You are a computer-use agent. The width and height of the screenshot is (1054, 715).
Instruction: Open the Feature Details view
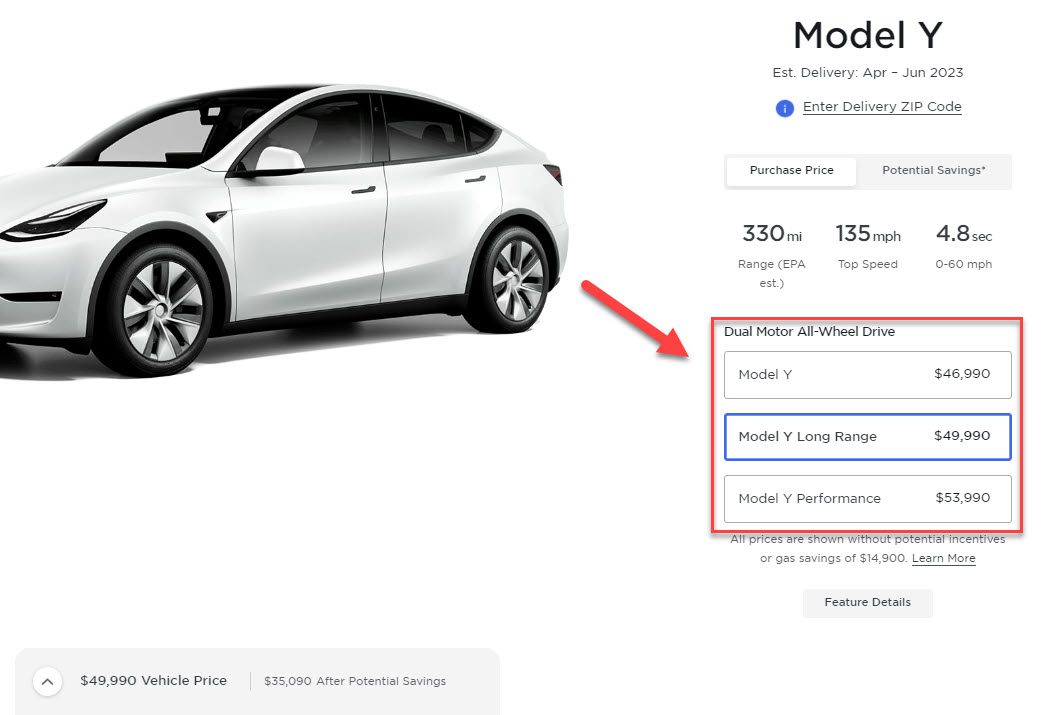[867, 602]
